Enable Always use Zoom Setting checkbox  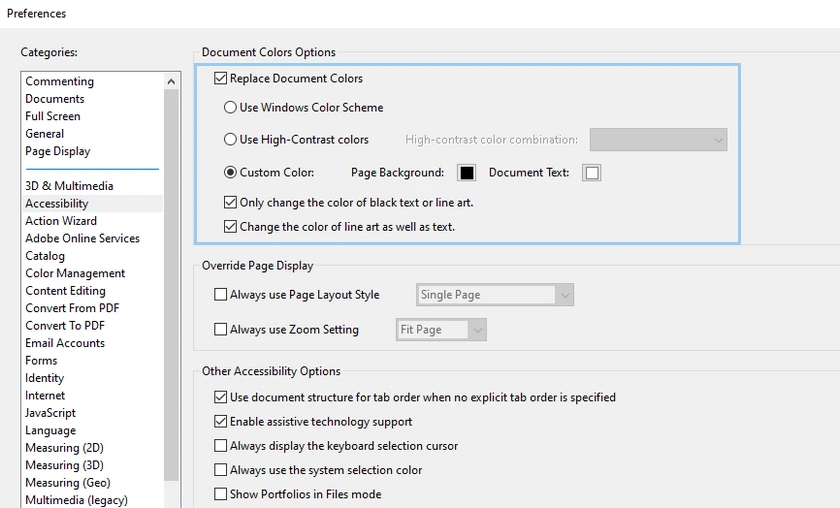pyautogui.click(x=221, y=330)
